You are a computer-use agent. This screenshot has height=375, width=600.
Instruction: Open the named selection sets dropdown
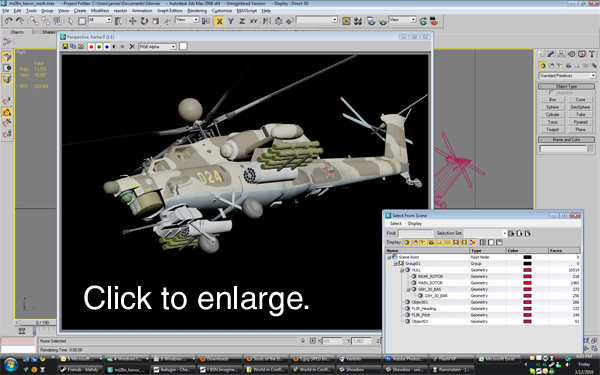click(317, 20)
